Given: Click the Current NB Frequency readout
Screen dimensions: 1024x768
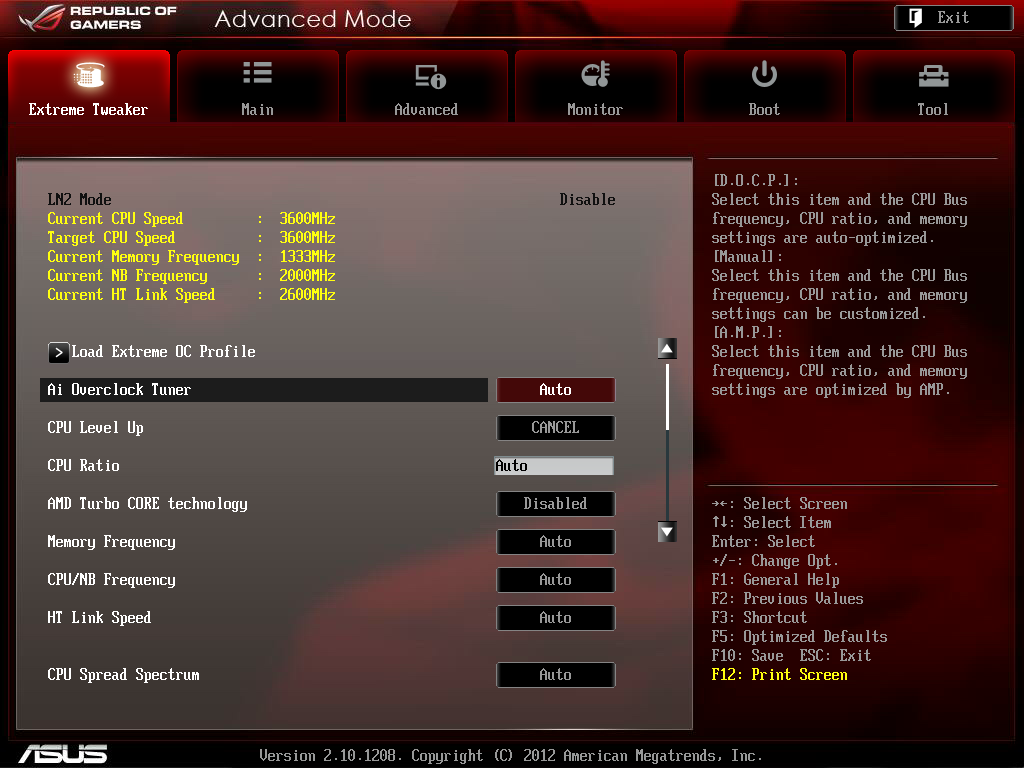Looking at the screenshot, I should 191,276.
